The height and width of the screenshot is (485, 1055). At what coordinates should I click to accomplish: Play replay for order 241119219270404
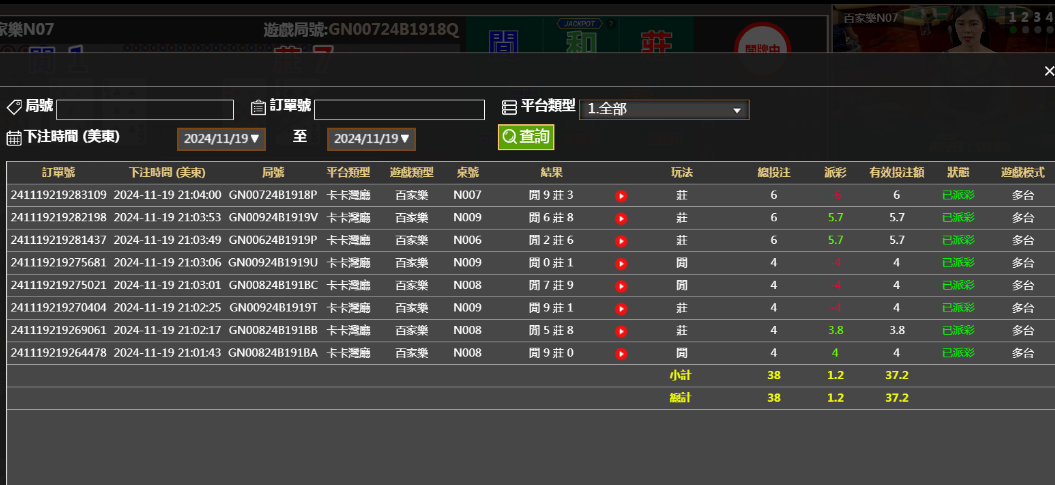621,309
